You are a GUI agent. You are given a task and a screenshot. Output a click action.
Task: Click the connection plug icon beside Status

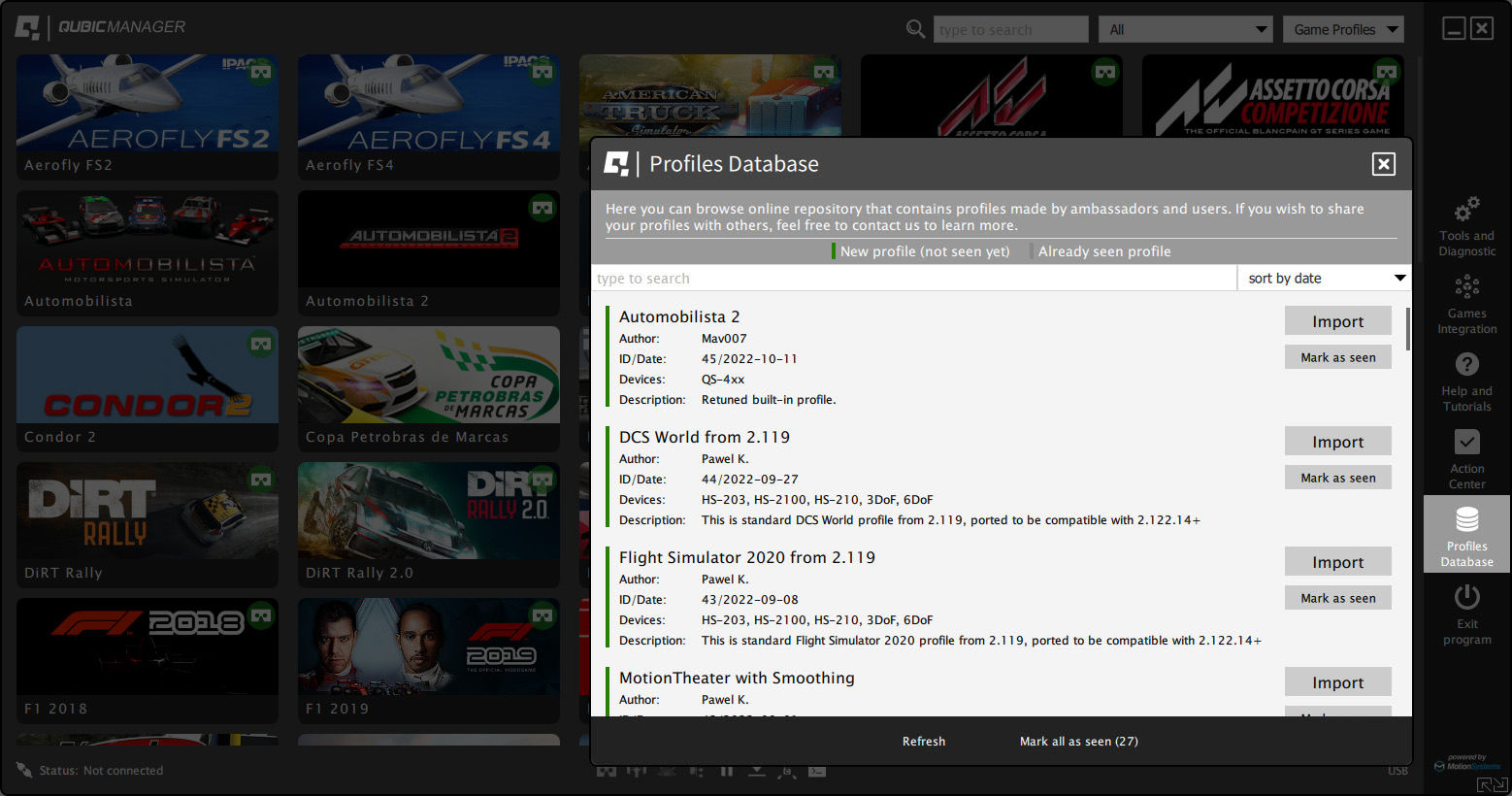pos(24,770)
